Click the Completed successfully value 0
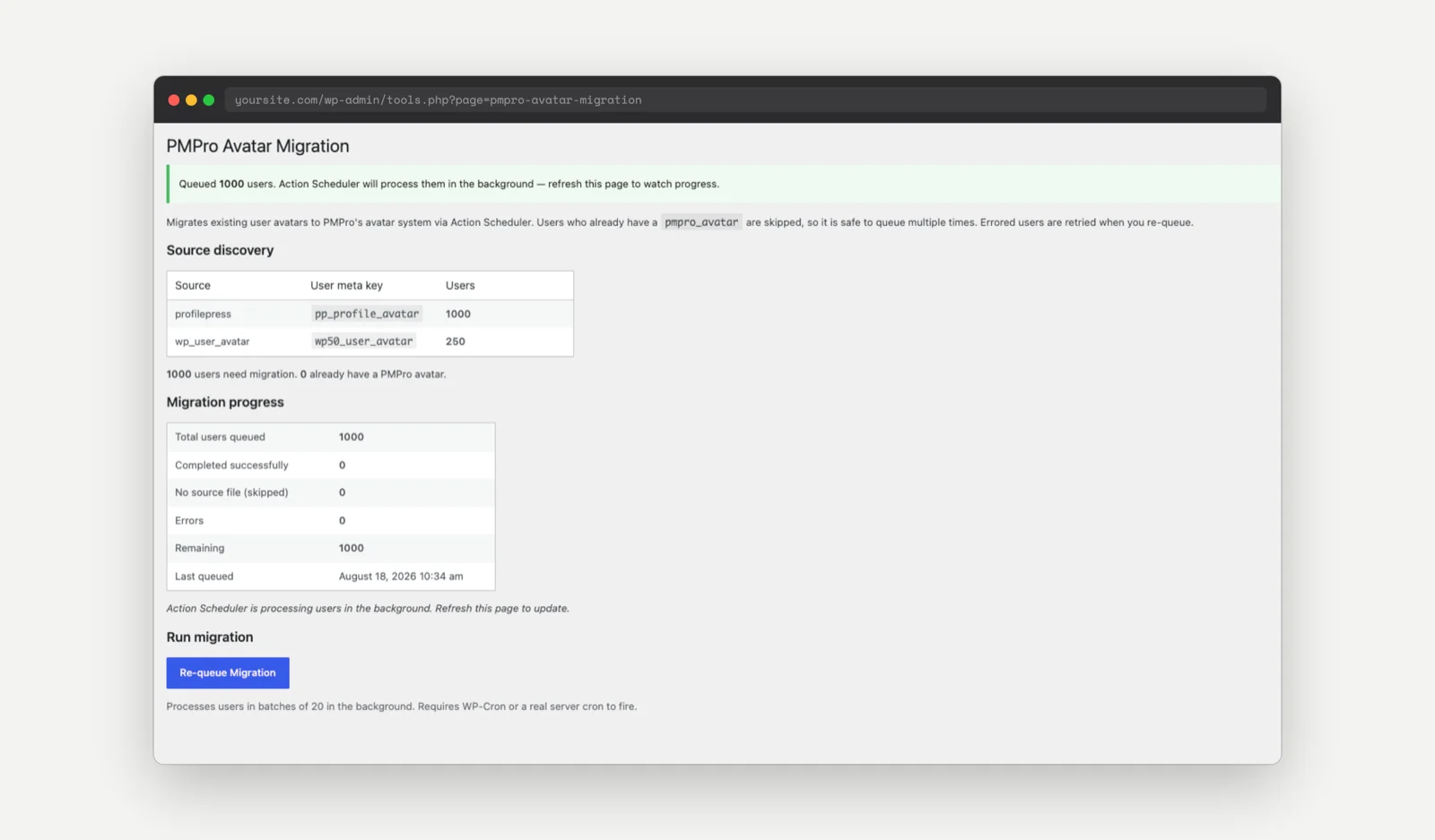The width and height of the screenshot is (1435, 840). coord(342,465)
